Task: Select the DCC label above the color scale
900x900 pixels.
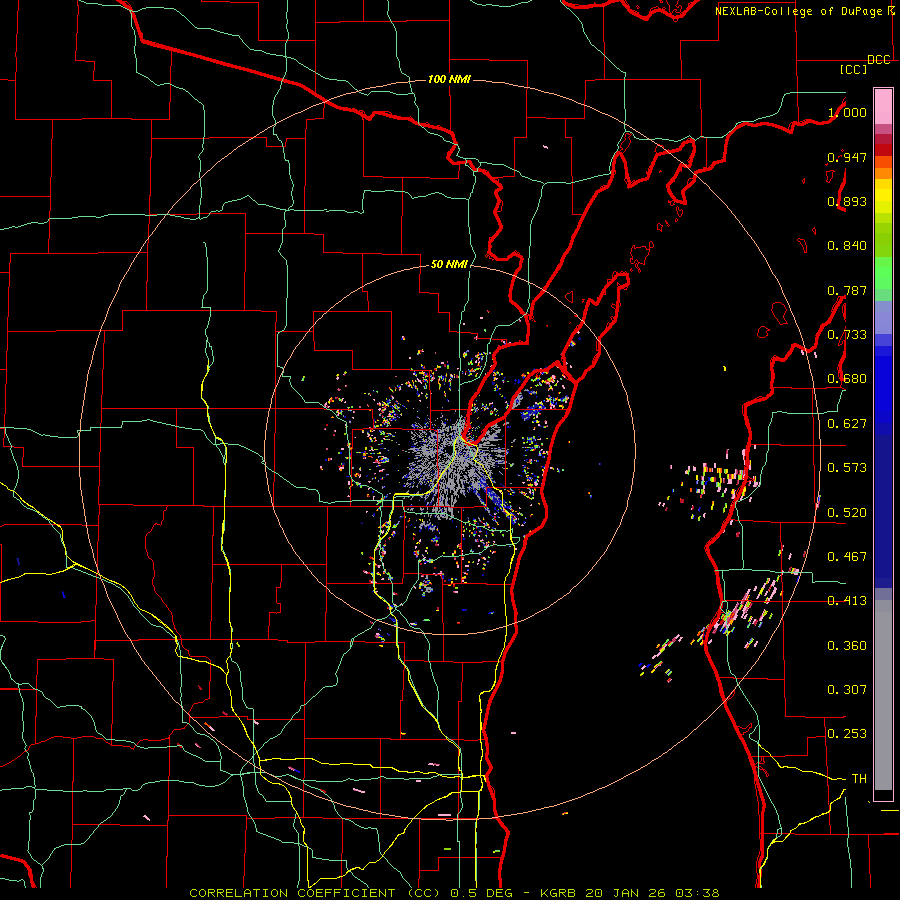Action: coord(879,60)
